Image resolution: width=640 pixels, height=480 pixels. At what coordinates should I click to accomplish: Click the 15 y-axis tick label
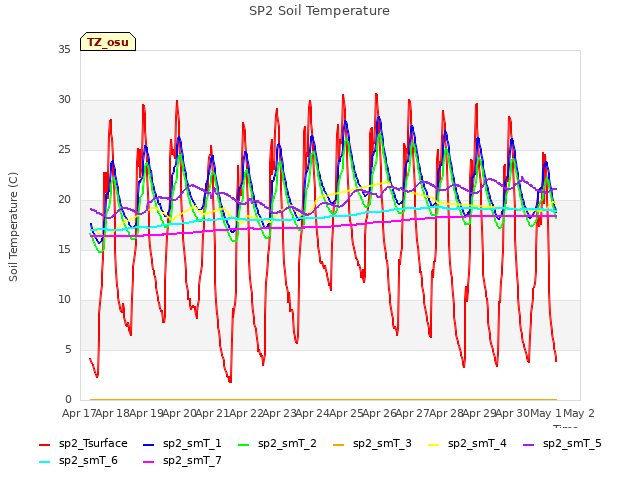coord(64,249)
